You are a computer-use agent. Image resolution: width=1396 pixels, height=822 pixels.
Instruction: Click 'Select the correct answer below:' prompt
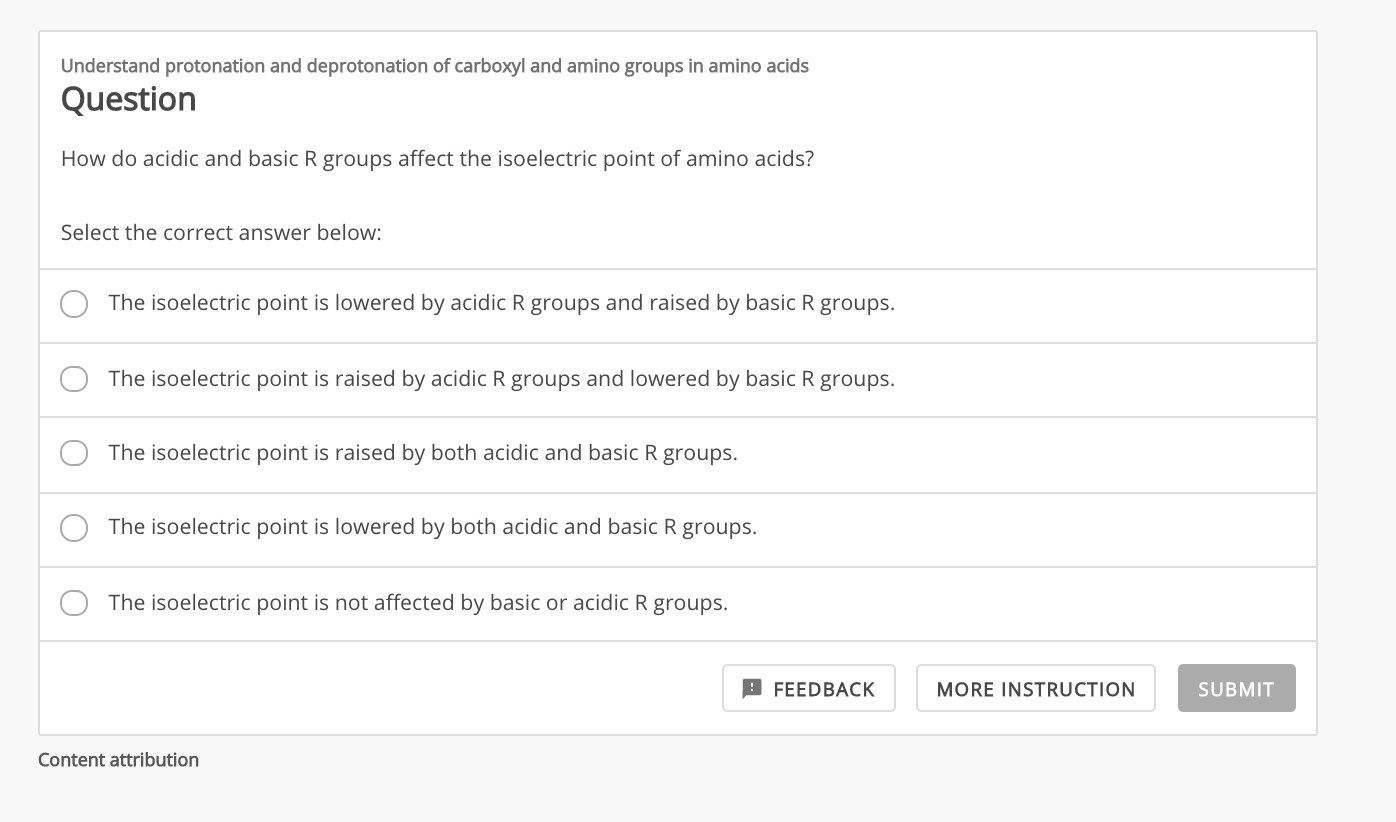(x=221, y=233)
